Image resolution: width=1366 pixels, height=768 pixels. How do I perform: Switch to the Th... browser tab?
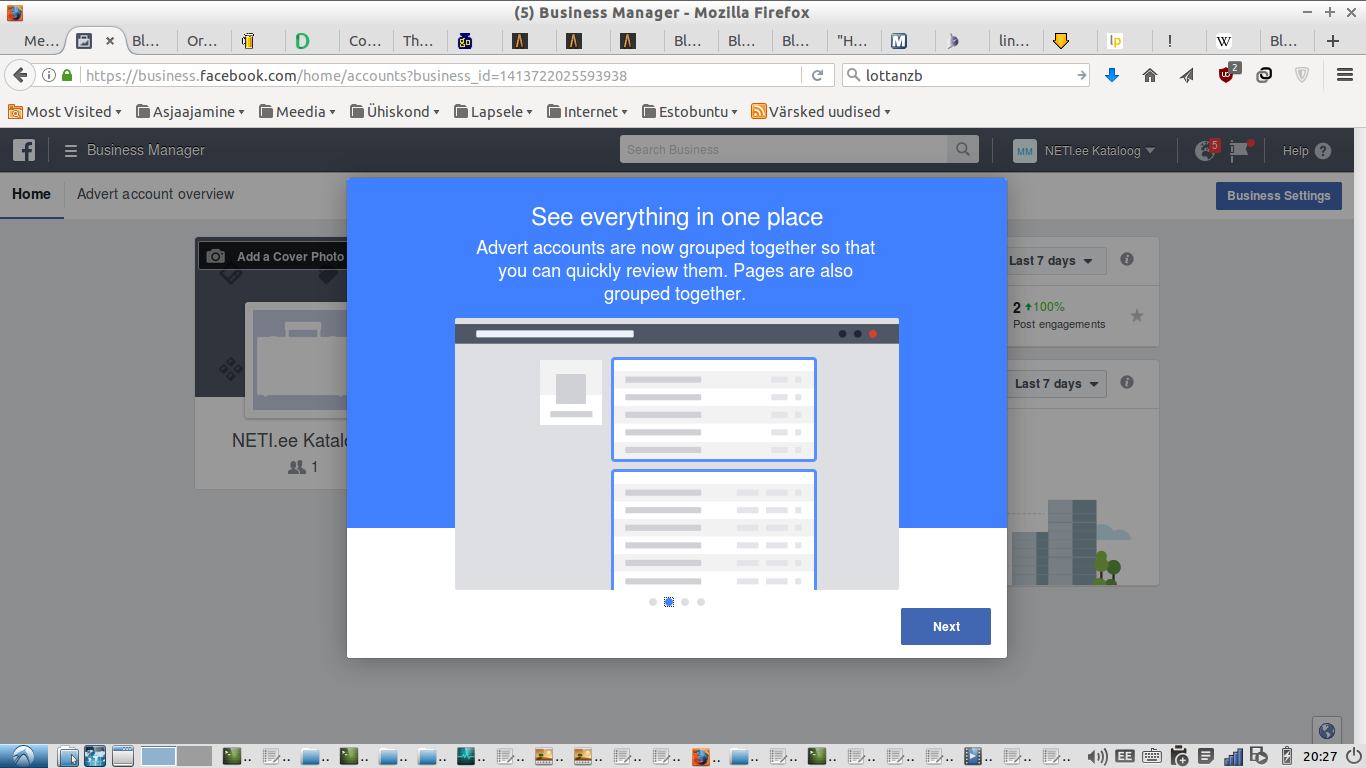418,41
